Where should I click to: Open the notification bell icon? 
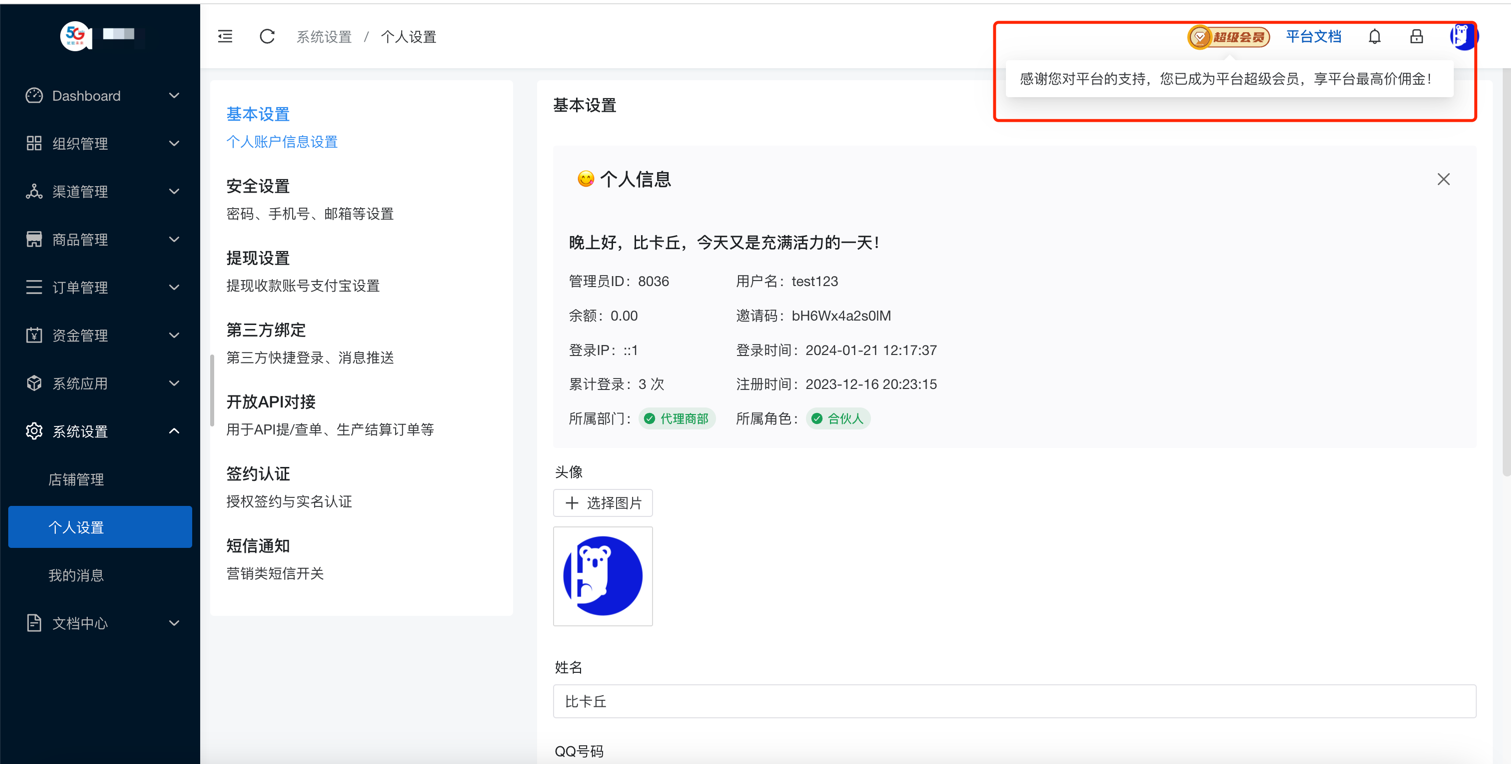tap(1375, 36)
